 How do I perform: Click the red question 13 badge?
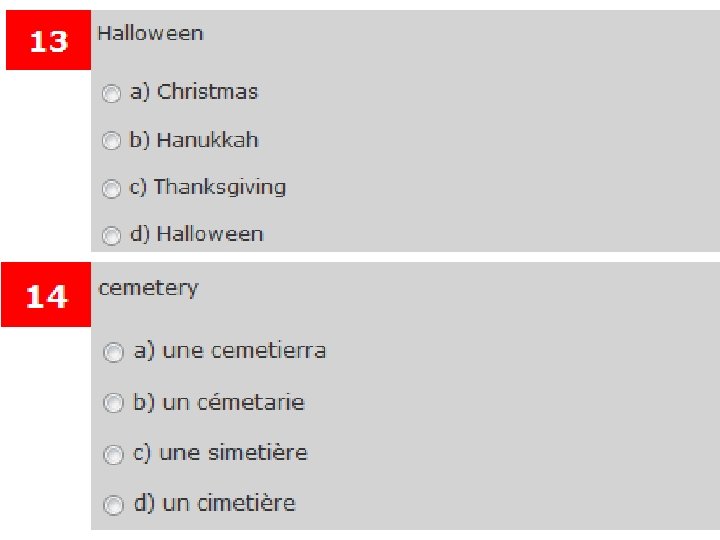point(48,42)
